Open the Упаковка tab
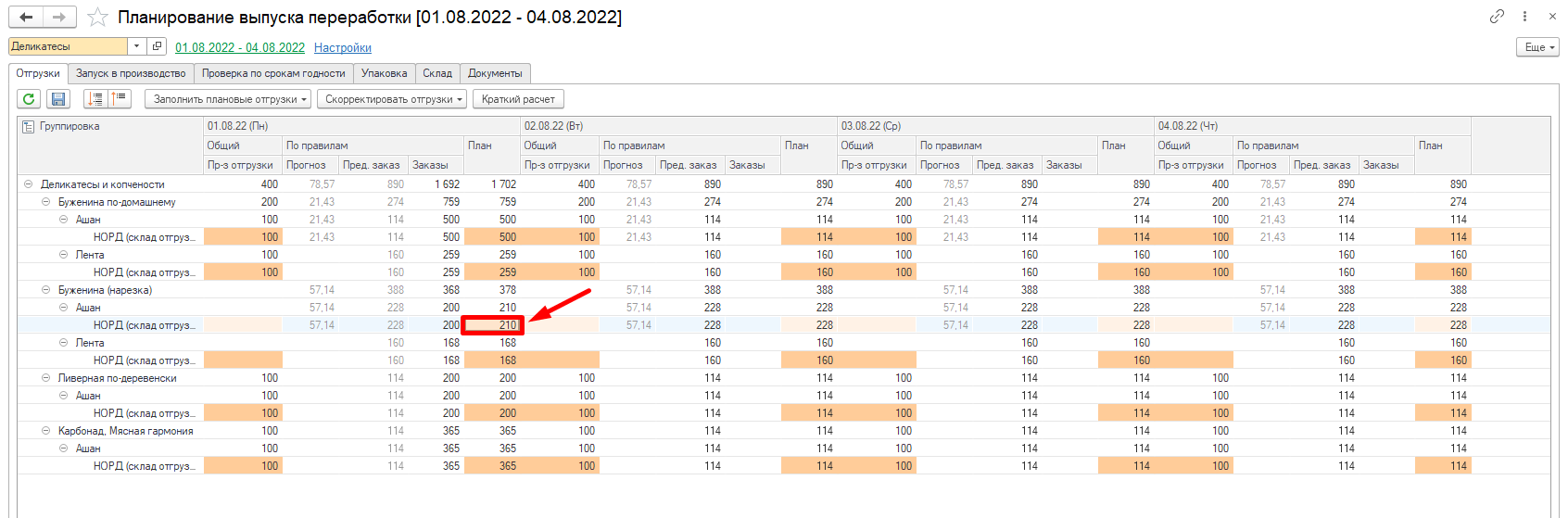This screenshot has width=1568, height=518. pyautogui.click(x=384, y=73)
